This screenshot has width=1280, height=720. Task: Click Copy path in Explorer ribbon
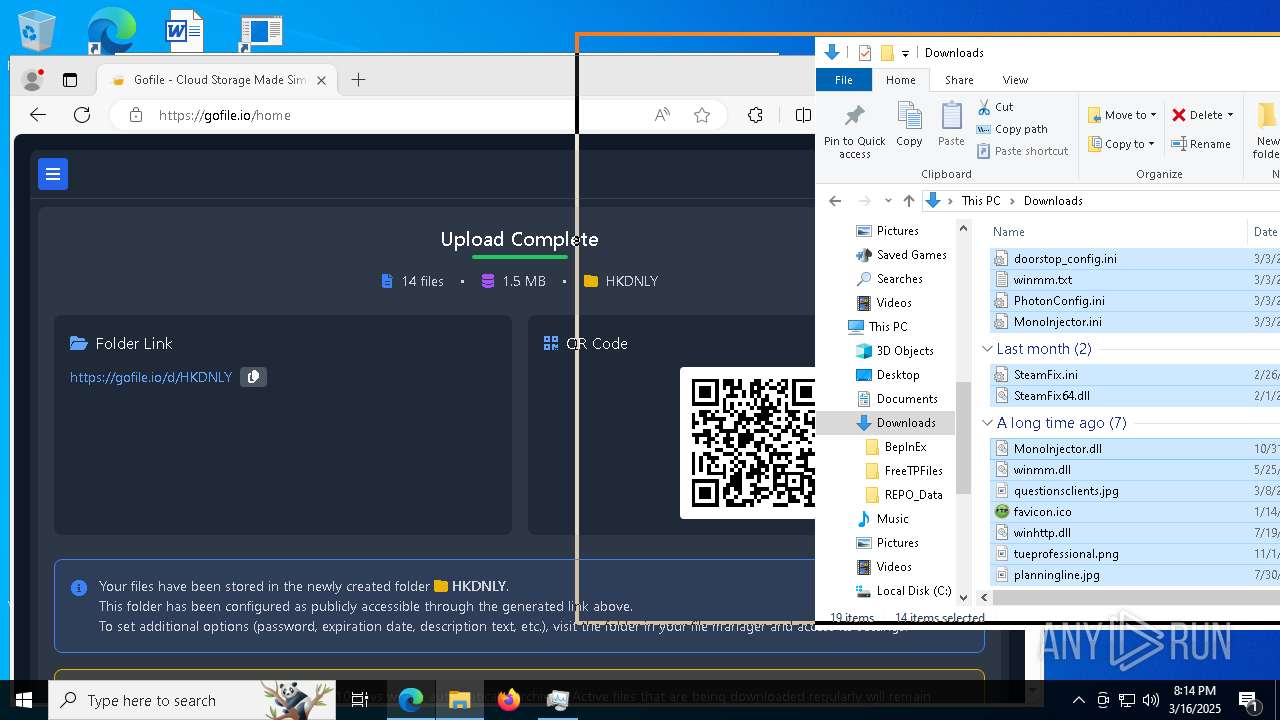[1012, 129]
